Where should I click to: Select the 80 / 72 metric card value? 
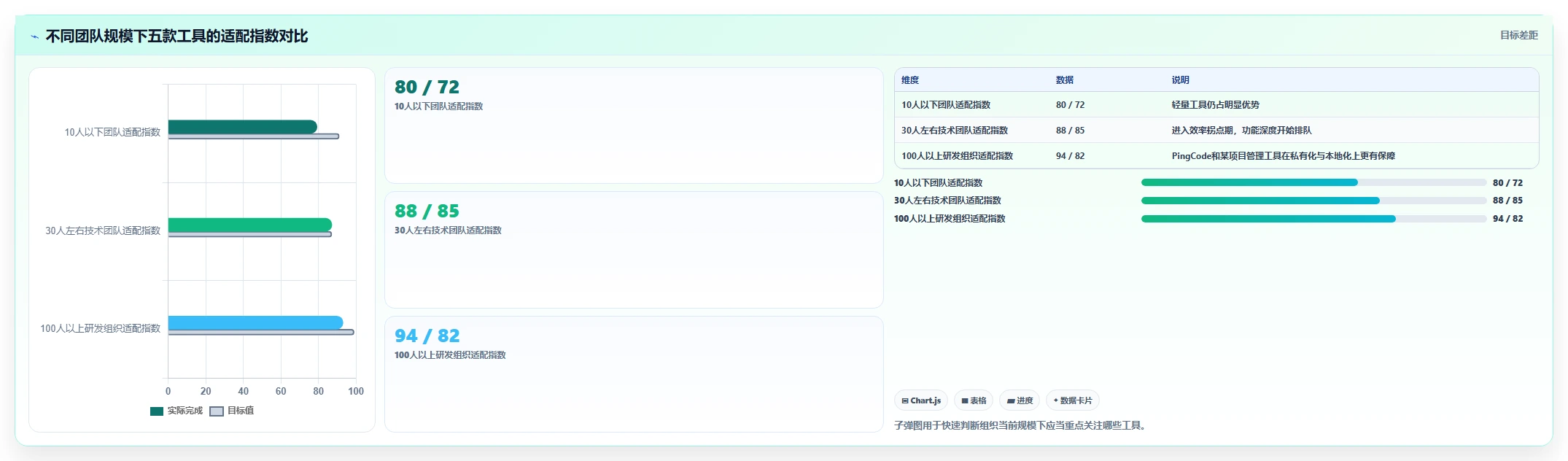point(427,87)
